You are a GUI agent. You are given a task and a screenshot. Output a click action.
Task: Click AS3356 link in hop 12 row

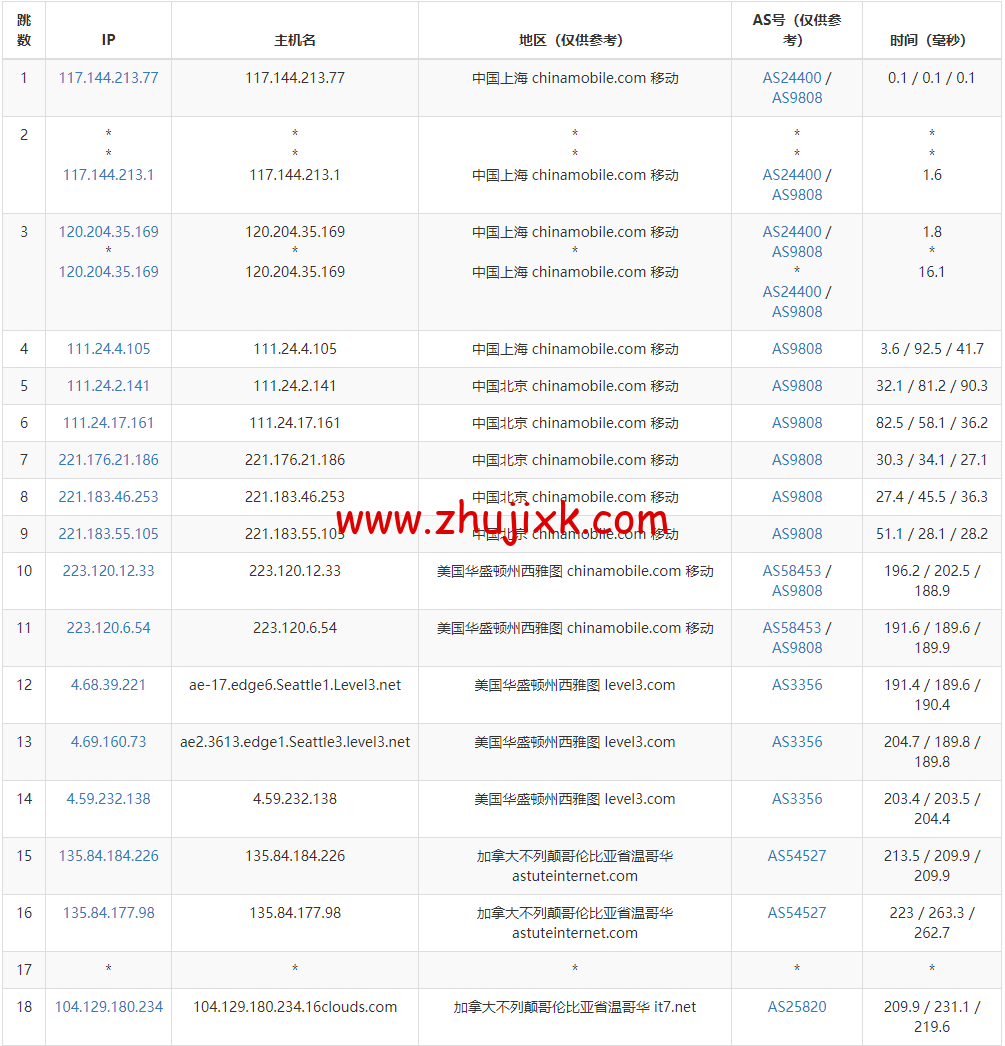[x=797, y=685]
